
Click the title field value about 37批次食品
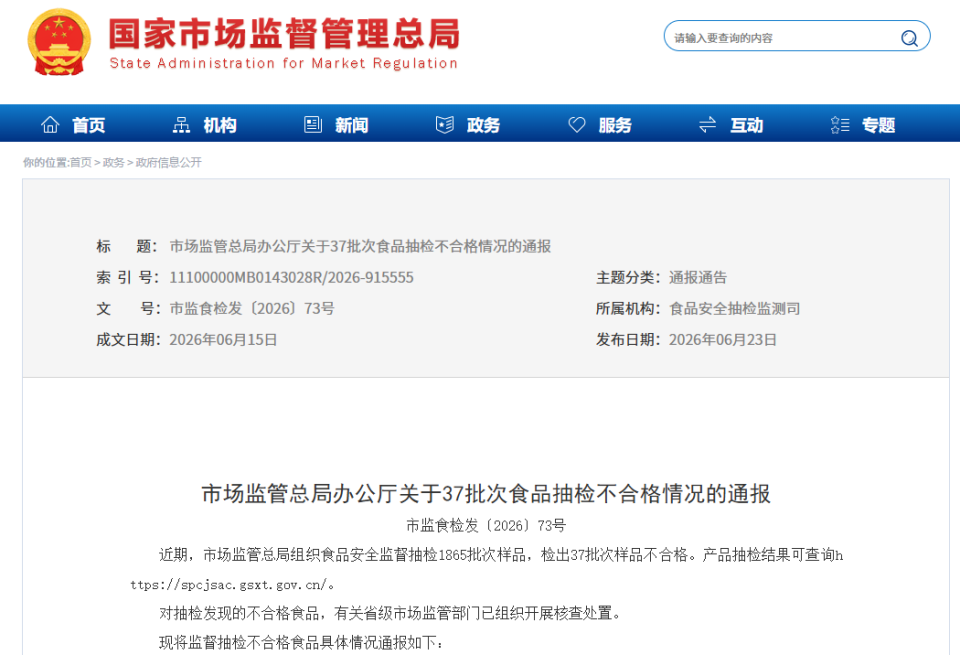tap(360, 246)
